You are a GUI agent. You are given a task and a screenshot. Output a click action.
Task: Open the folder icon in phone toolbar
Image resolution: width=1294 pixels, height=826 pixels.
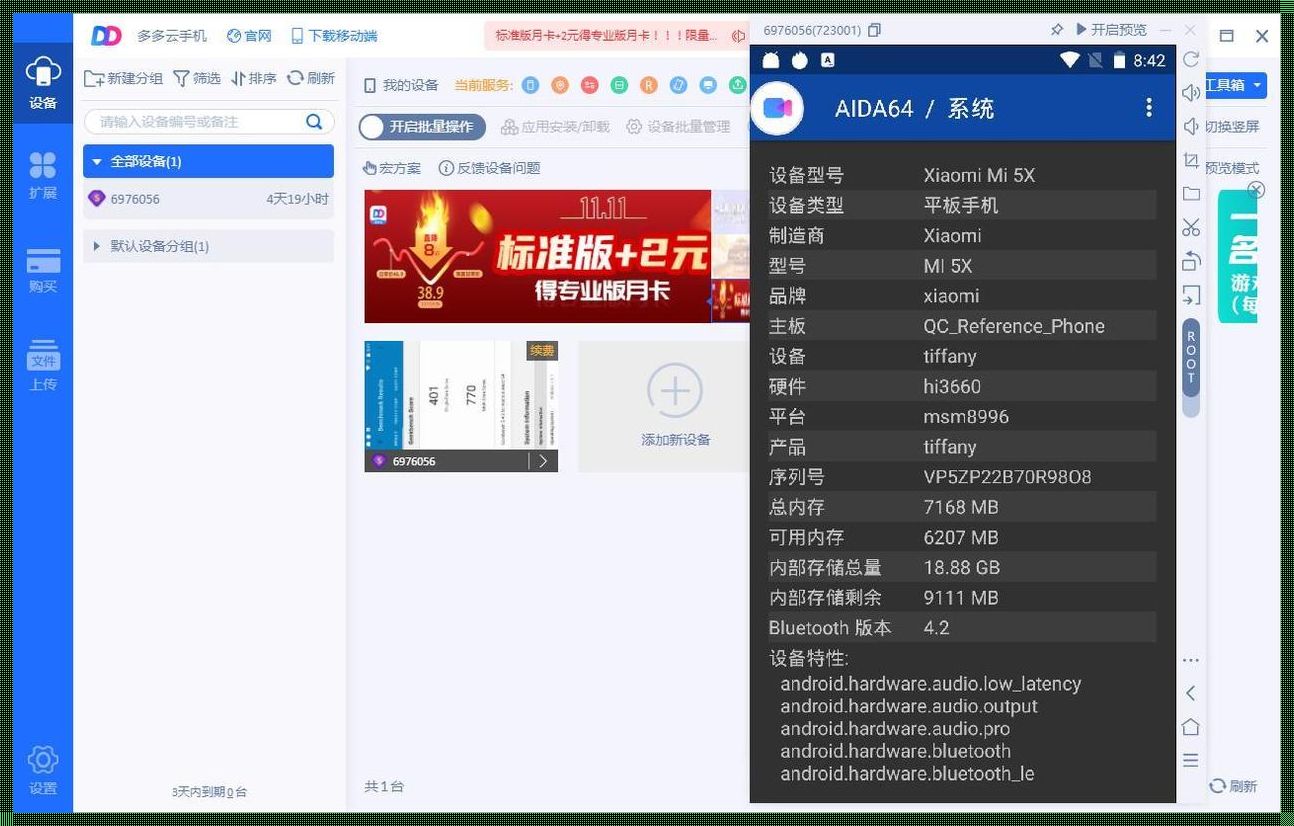coord(1190,194)
